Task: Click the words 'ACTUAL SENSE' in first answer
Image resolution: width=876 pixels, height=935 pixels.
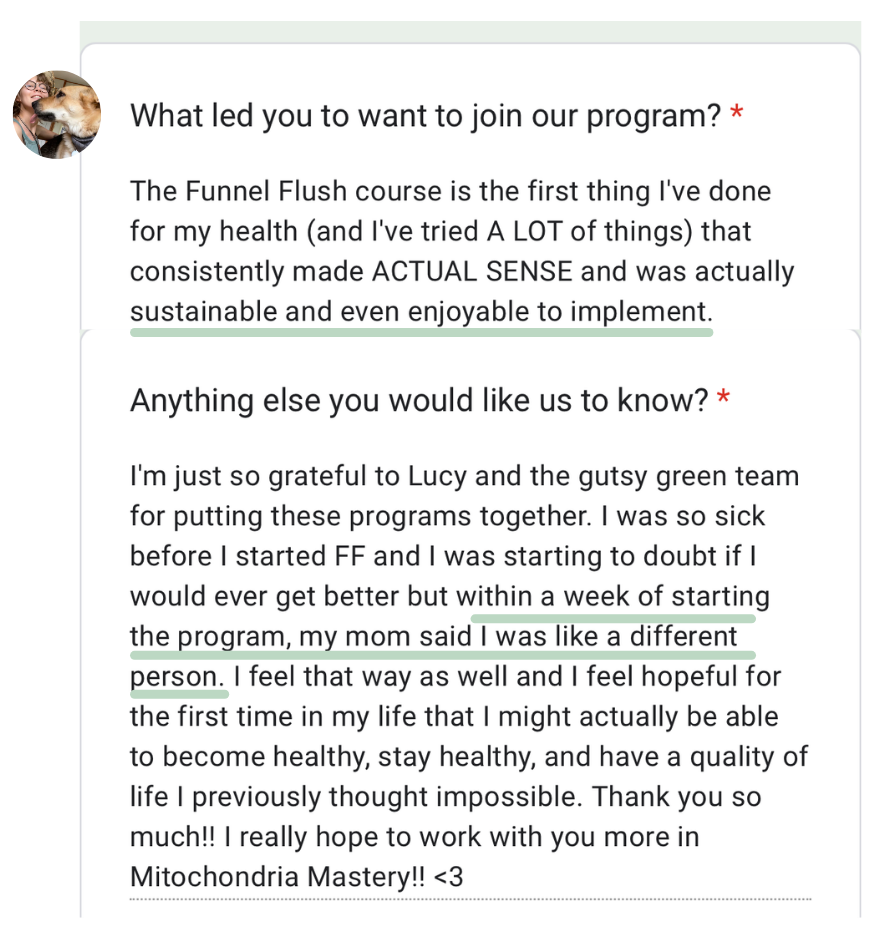Action: (472, 271)
